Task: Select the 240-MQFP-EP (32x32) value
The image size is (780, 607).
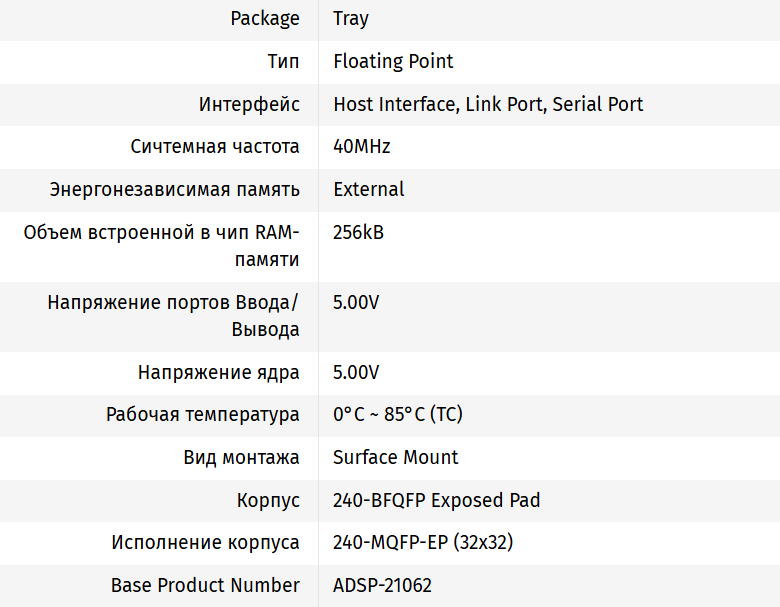Action: pyautogui.click(x=423, y=542)
